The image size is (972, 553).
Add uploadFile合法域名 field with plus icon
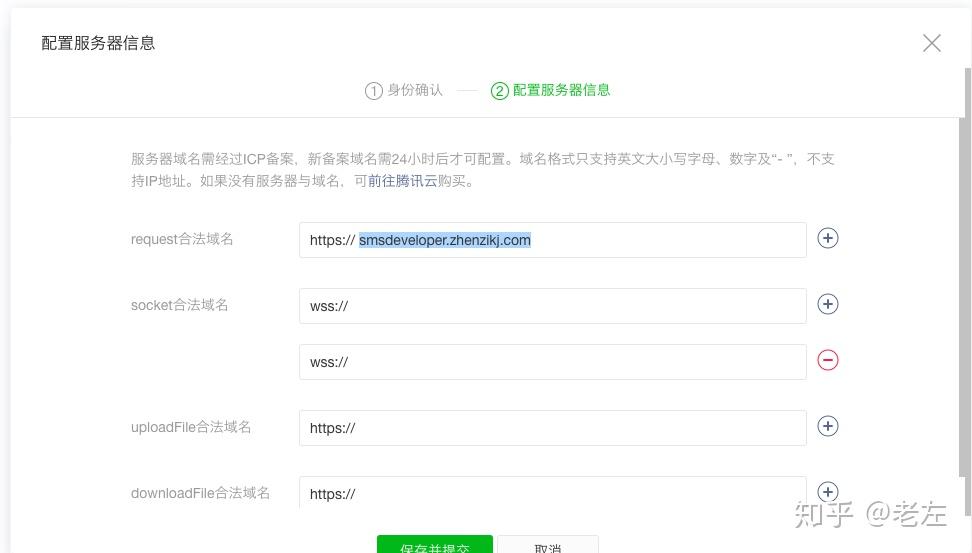click(x=828, y=427)
